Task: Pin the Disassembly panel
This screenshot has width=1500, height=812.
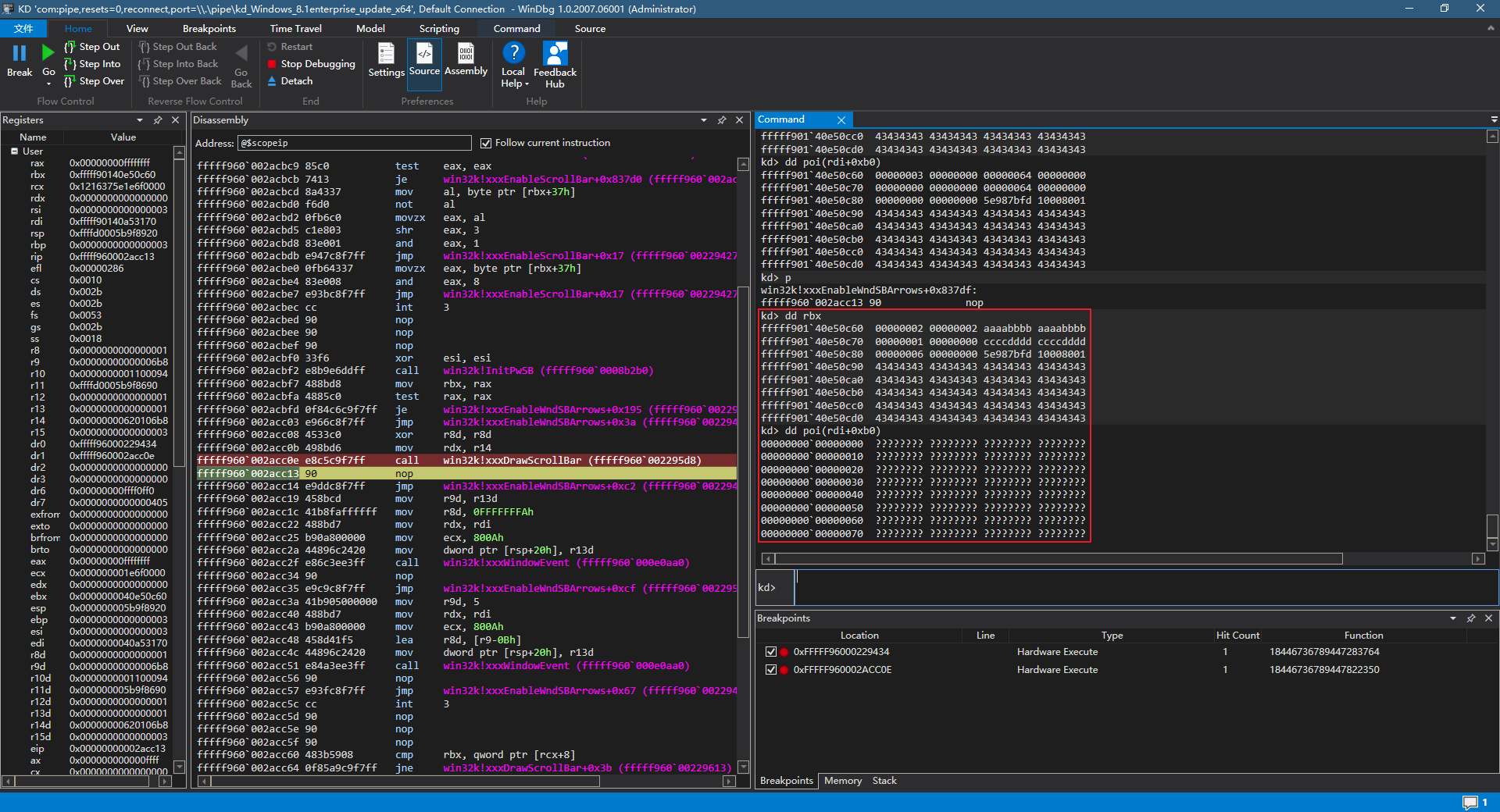Action: pos(722,120)
